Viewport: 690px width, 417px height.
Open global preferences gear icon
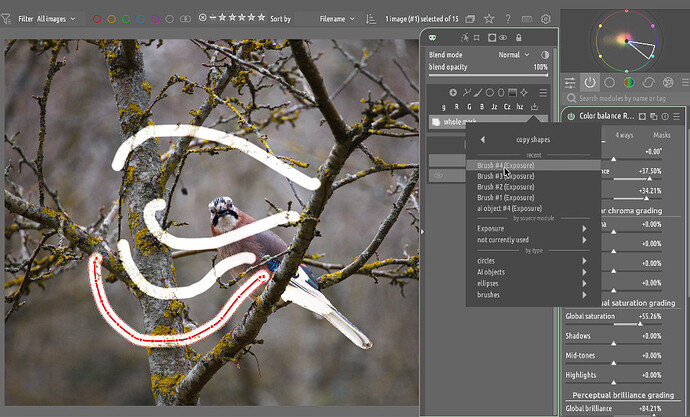click(546, 19)
